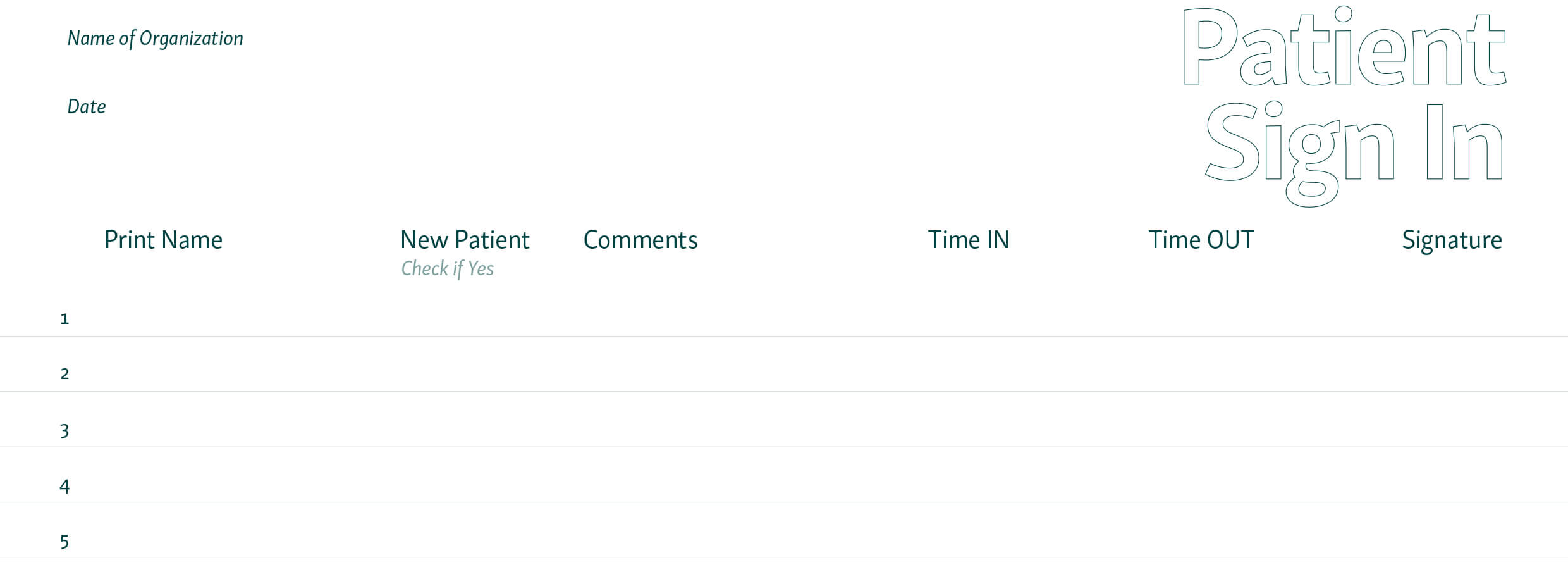Click the Time IN column header
Viewport: 1568px width, 572px height.
[968, 240]
